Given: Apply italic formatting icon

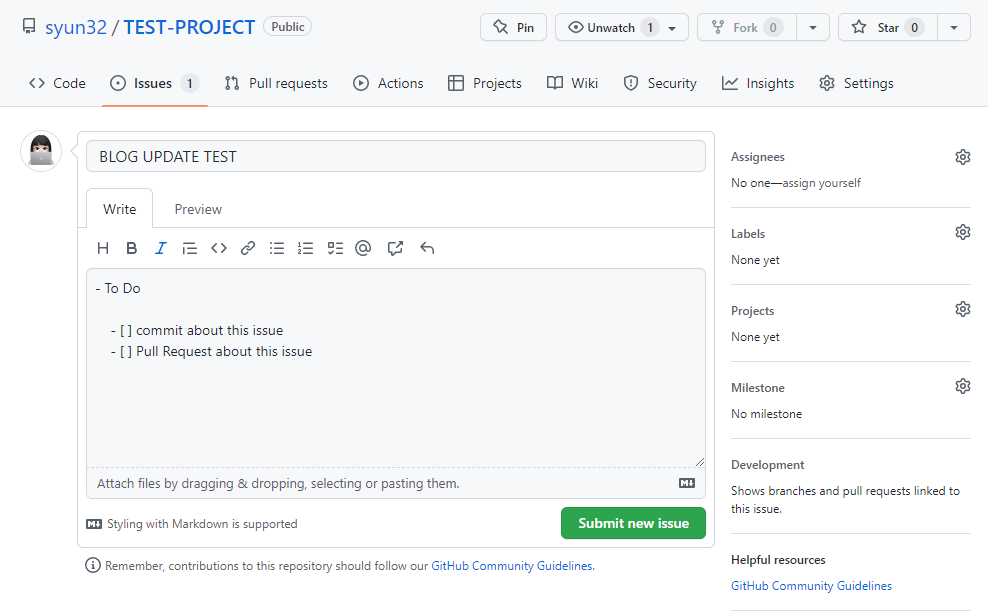Looking at the screenshot, I should coord(161,248).
